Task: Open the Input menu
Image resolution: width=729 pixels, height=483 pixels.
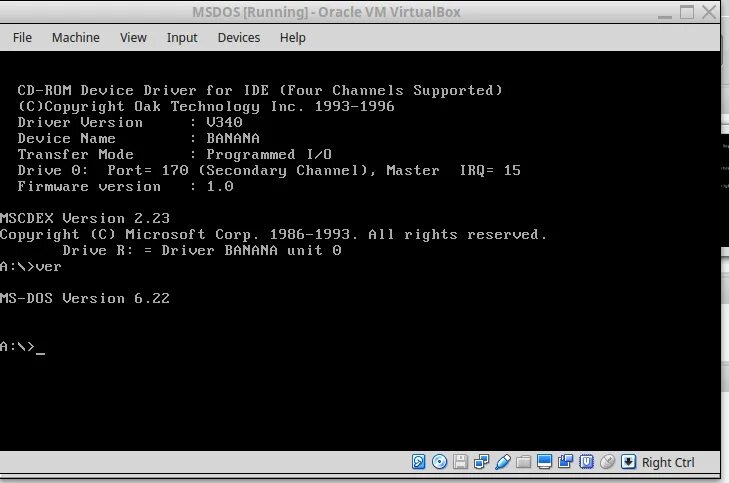Action: click(x=182, y=38)
